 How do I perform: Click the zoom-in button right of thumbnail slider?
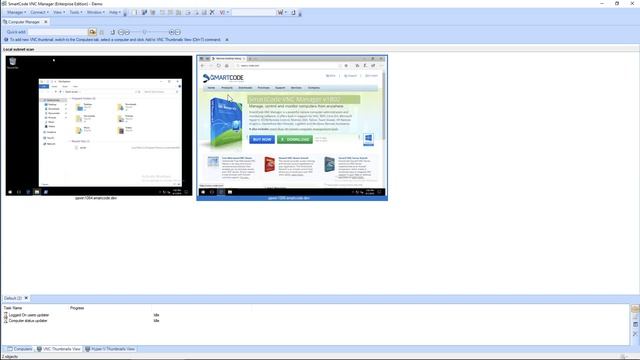point(171,32)
